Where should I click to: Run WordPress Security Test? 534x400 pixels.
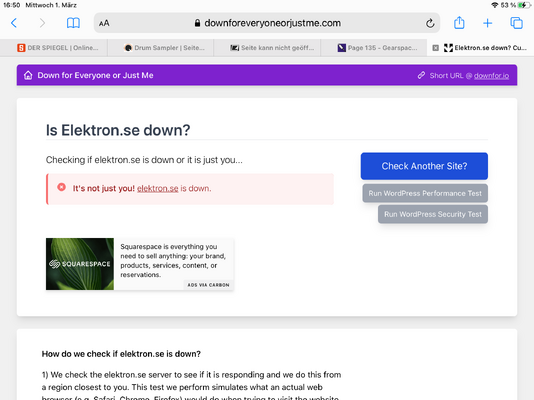433,214
